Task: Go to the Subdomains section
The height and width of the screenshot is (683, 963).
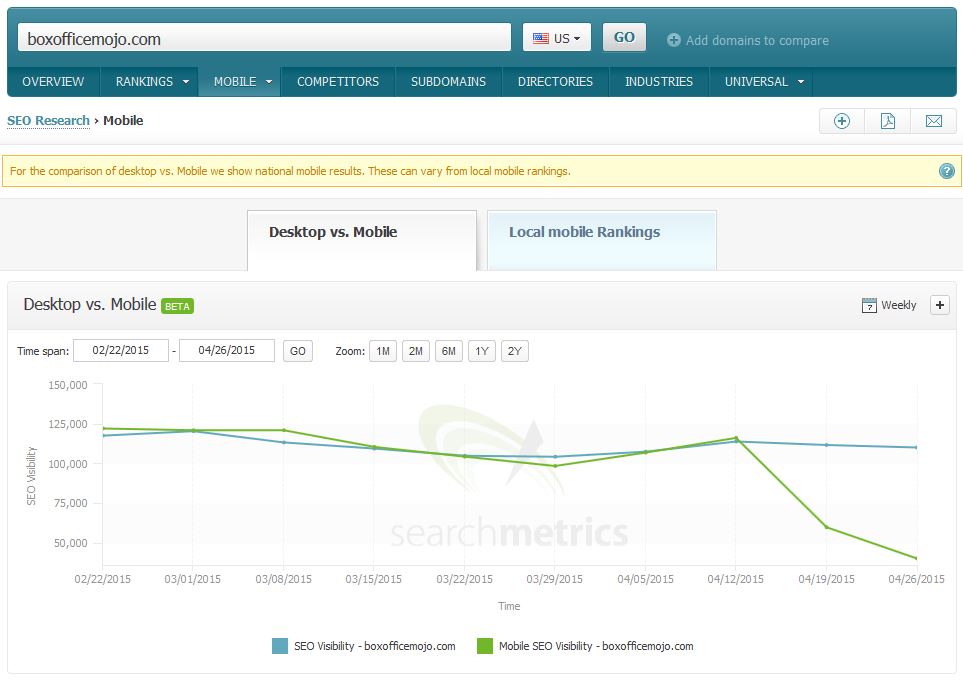Action: click(x=448, y=82)
